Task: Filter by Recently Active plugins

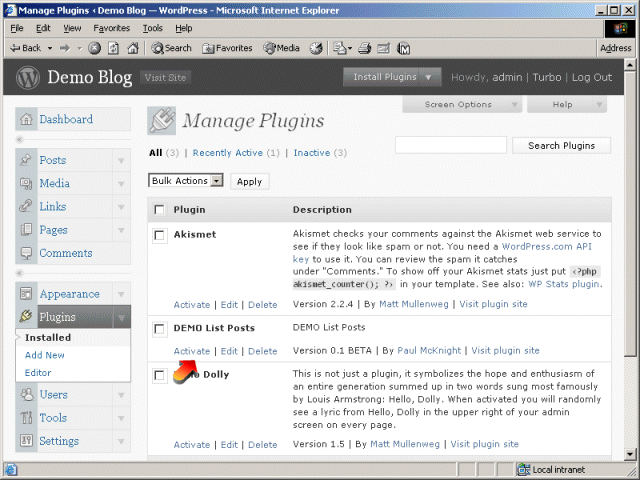Action: pyautogui.click(x=228, y=153)
